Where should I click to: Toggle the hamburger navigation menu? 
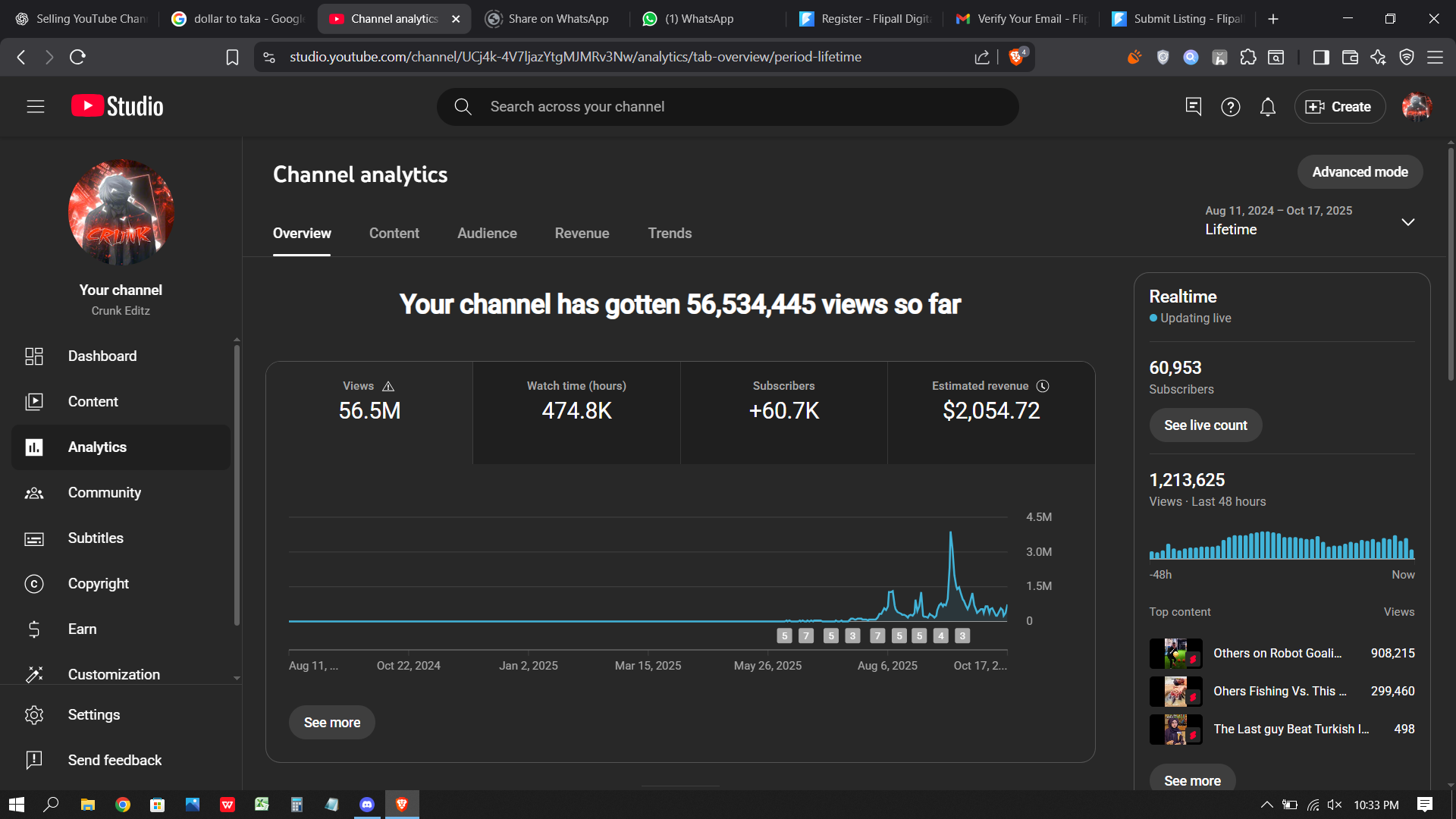[x=36, y=107]
